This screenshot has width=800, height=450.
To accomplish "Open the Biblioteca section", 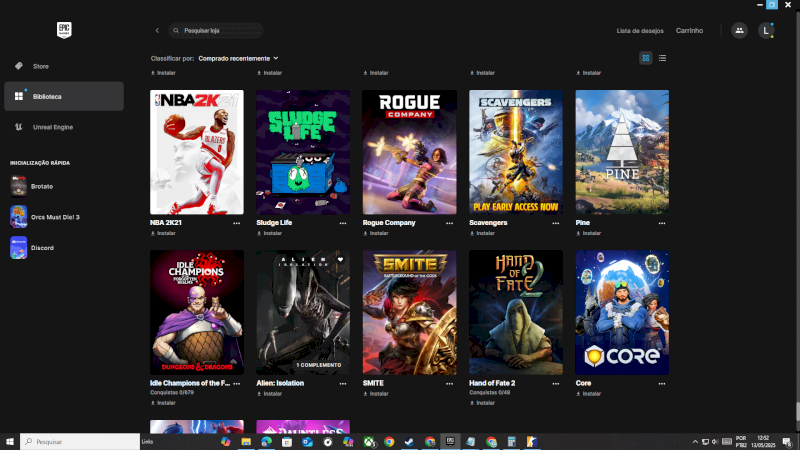I will tap(64, 96).
